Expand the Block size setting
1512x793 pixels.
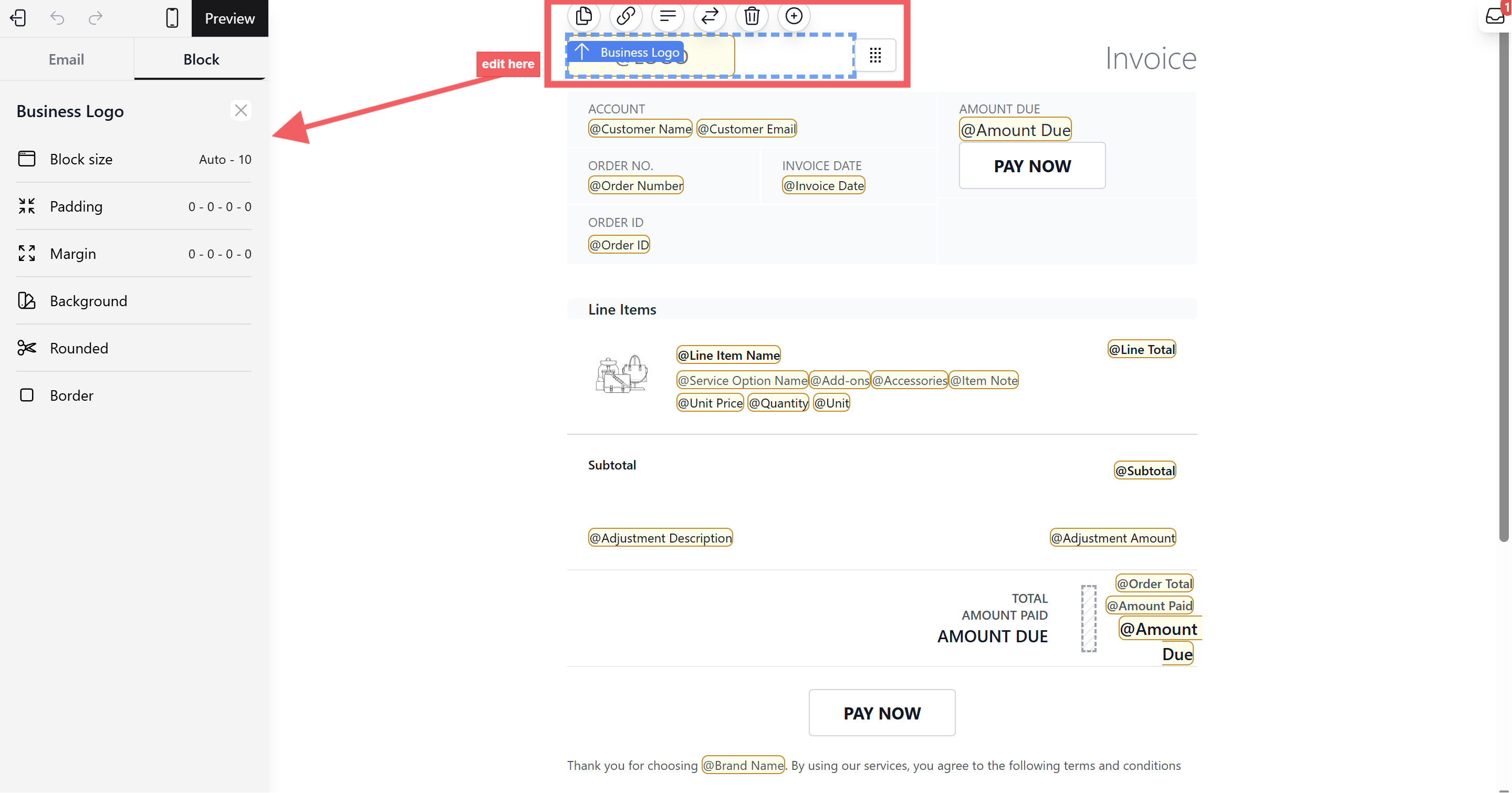click(134, 159)
